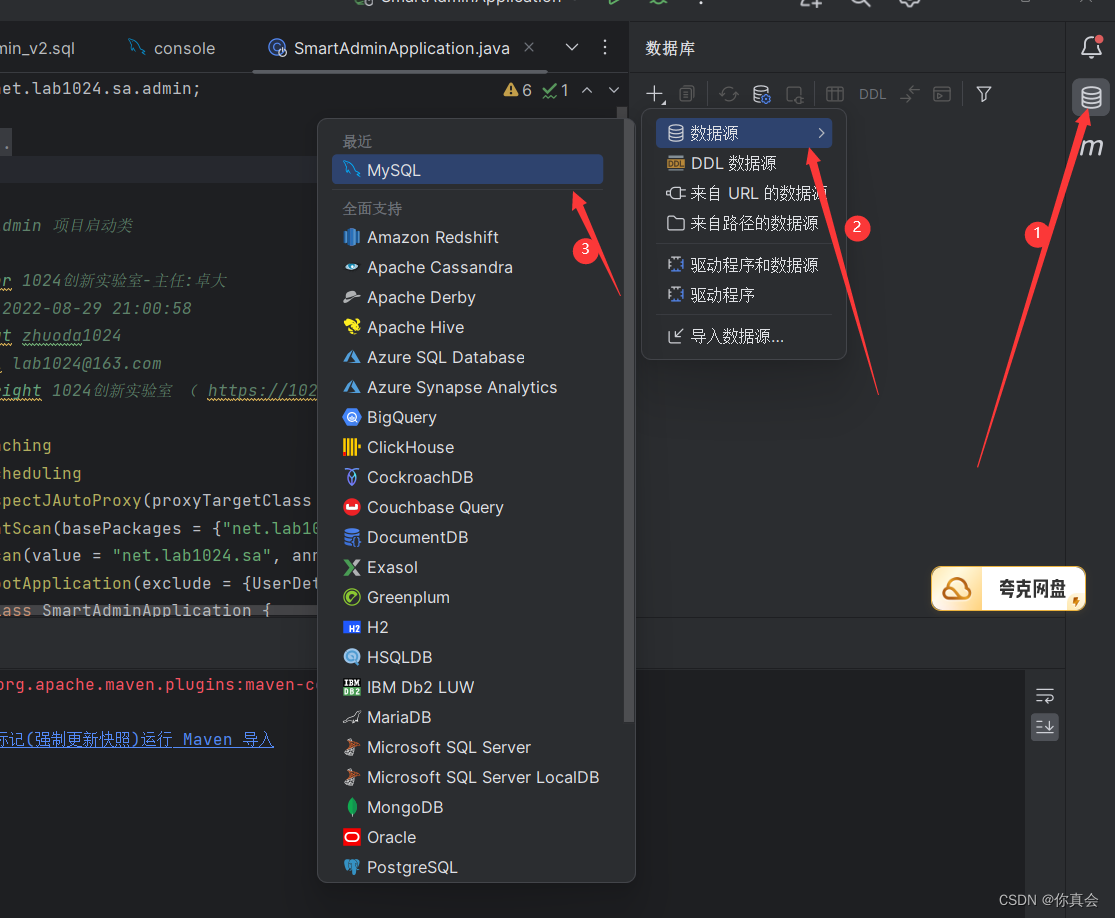Click the warnings count indicator
This screenshot has height=918, width=1115.
point(518,90)
